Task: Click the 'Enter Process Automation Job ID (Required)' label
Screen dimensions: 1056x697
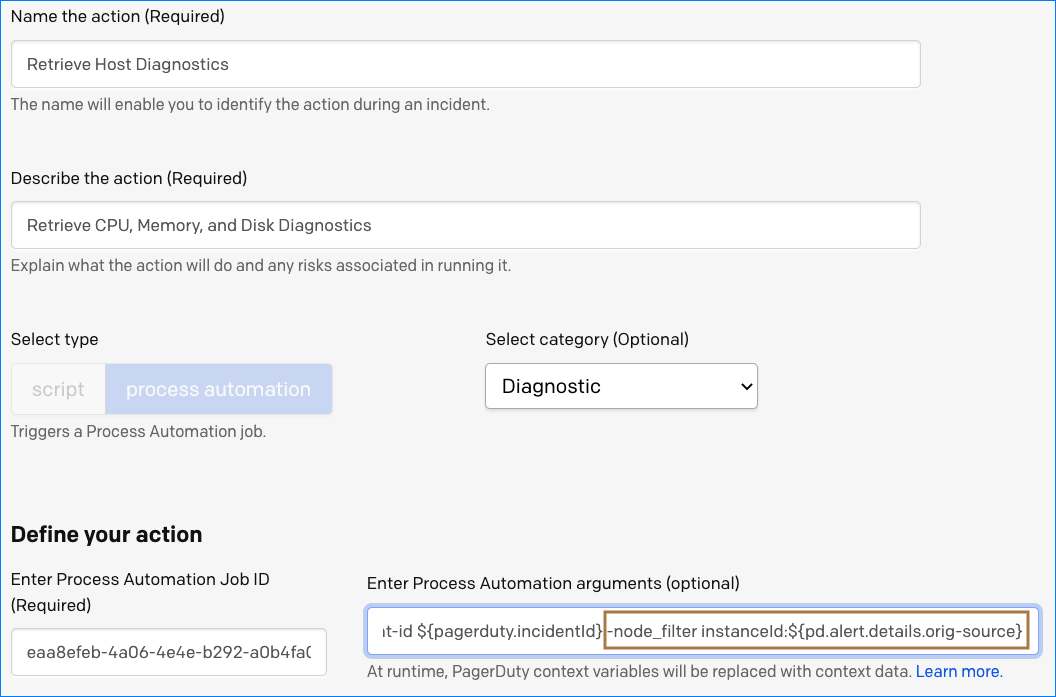Action: (x=140, y=592)
